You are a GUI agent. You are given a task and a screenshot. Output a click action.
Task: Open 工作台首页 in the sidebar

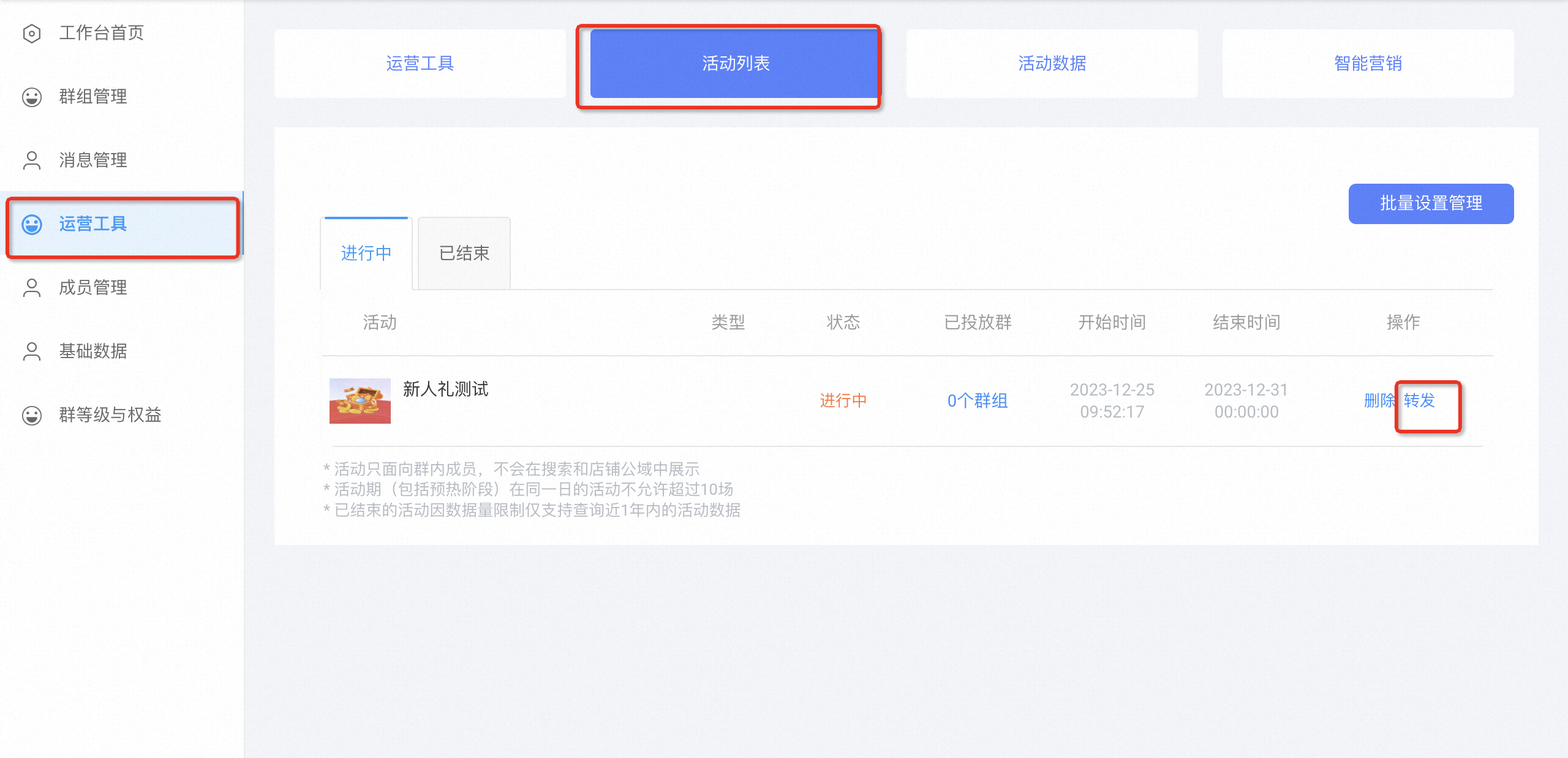(123, 33)
